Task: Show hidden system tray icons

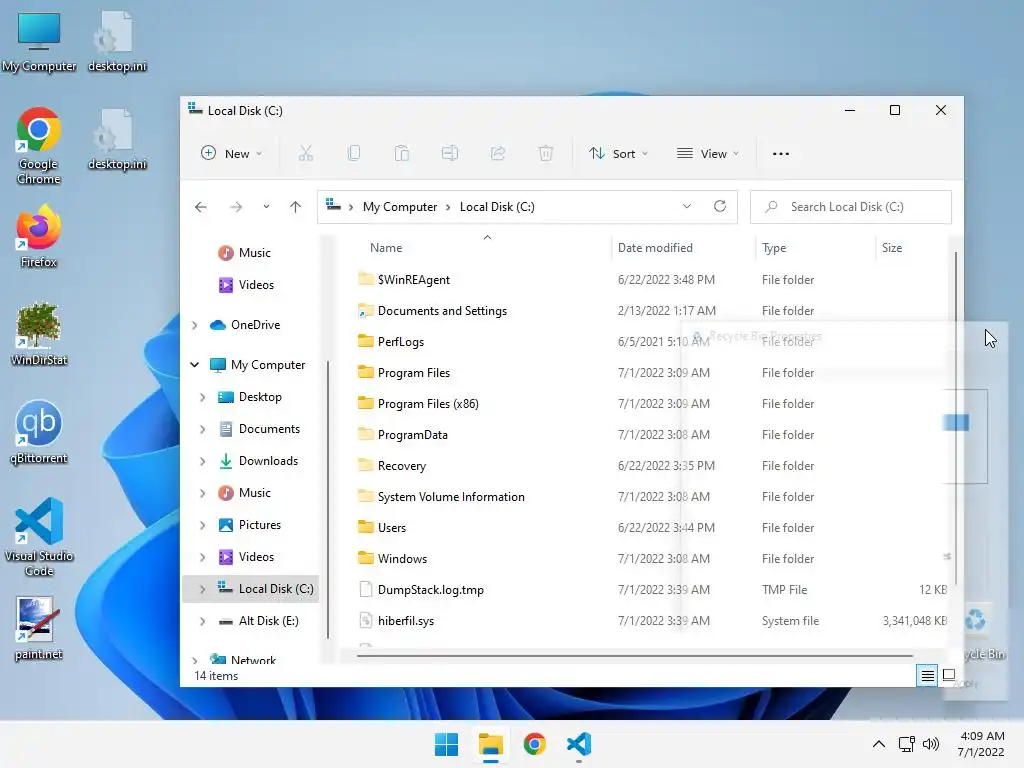Action: point(879,744)
